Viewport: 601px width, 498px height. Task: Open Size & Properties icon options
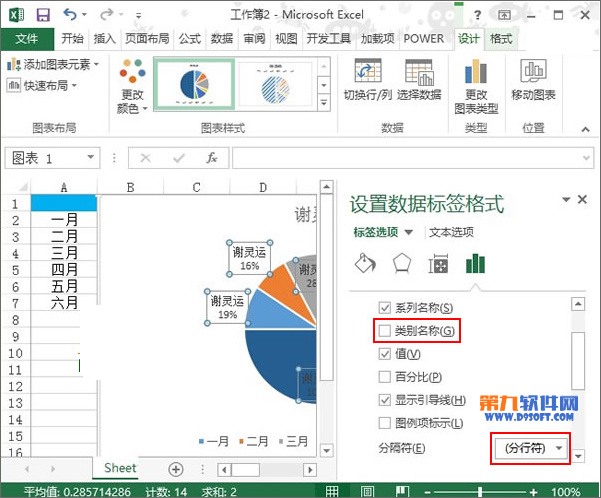438,264
